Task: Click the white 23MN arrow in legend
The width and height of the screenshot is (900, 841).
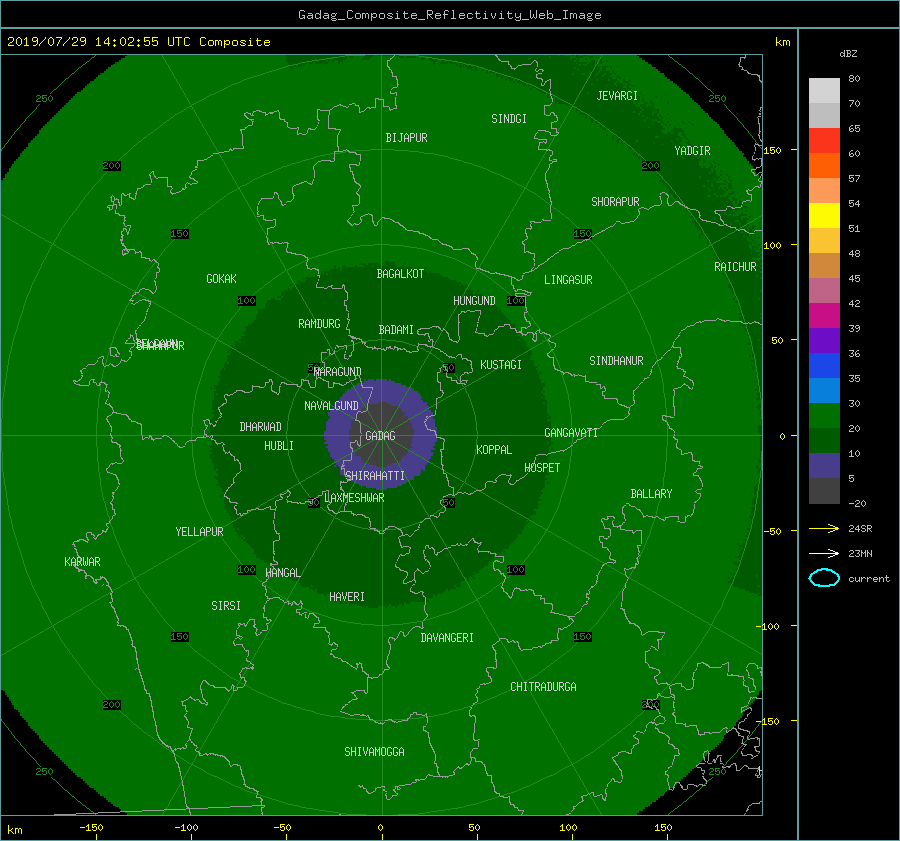Action: (x=824, y=553)
